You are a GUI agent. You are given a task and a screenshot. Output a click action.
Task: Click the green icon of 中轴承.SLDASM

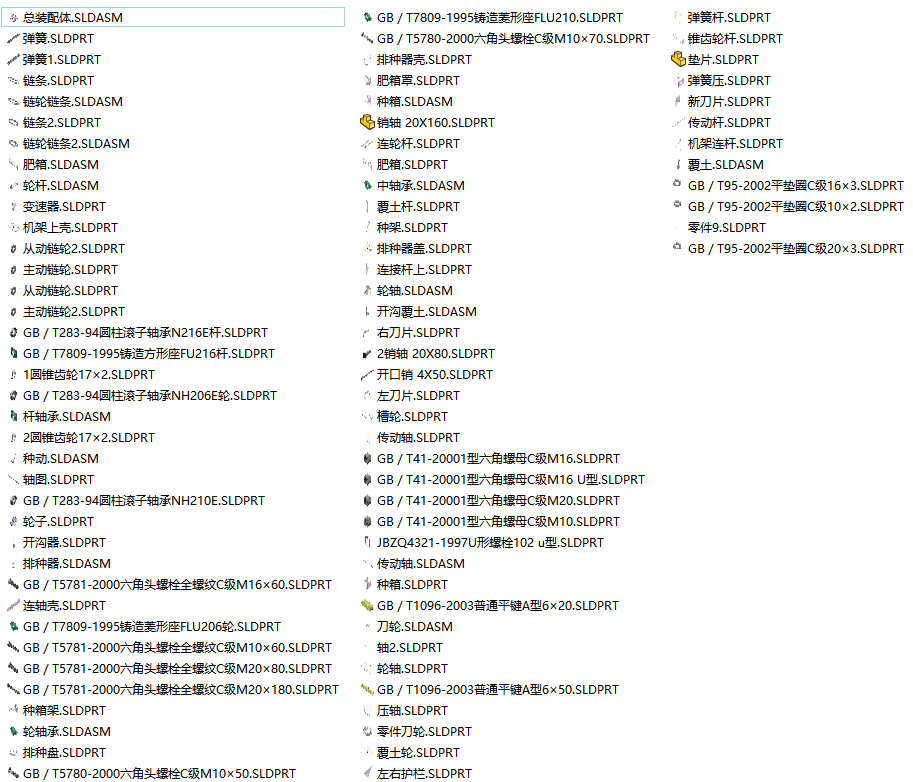pyautogui.click(x=367, y=186)
